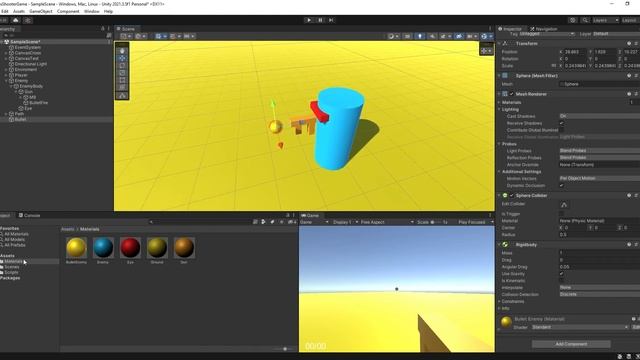640x360 pixels.
Task: Switch to the Navigation tab
Action: pyautogui.click(x=544, y=29)
